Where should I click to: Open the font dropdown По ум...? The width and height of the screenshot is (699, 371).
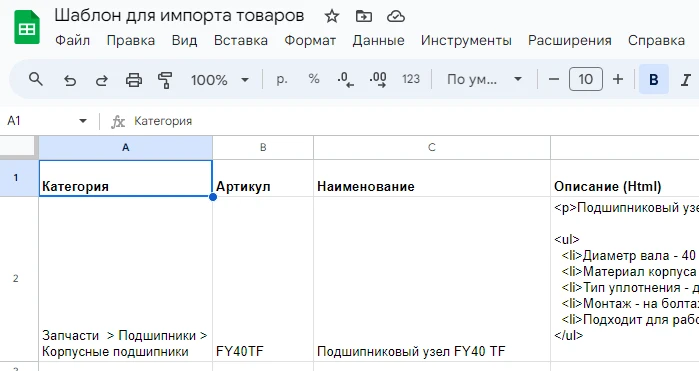pyautogui.click(x=484, y=79)
